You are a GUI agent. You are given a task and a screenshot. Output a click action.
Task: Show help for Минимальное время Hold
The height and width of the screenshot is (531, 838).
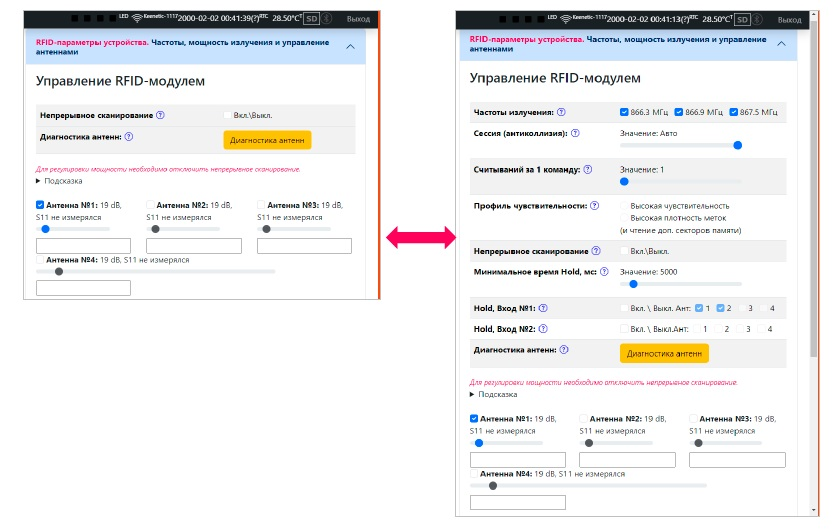[604, 271]
